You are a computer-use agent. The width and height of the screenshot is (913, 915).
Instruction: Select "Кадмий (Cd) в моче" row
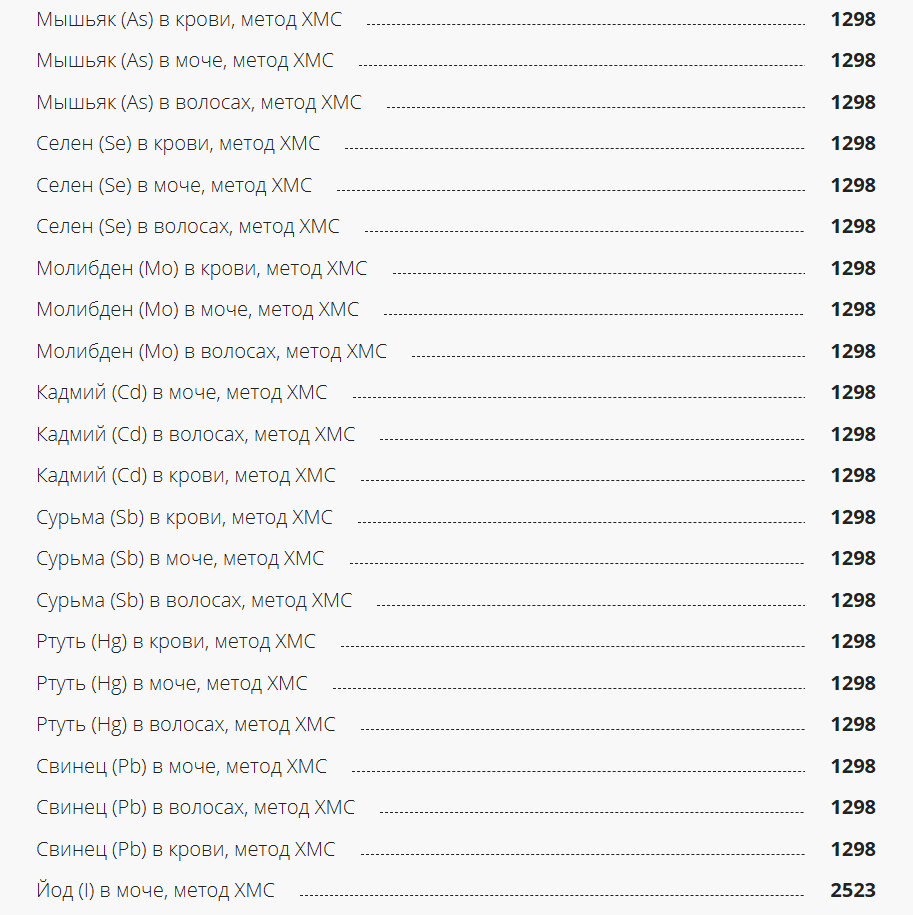point(181,393)
